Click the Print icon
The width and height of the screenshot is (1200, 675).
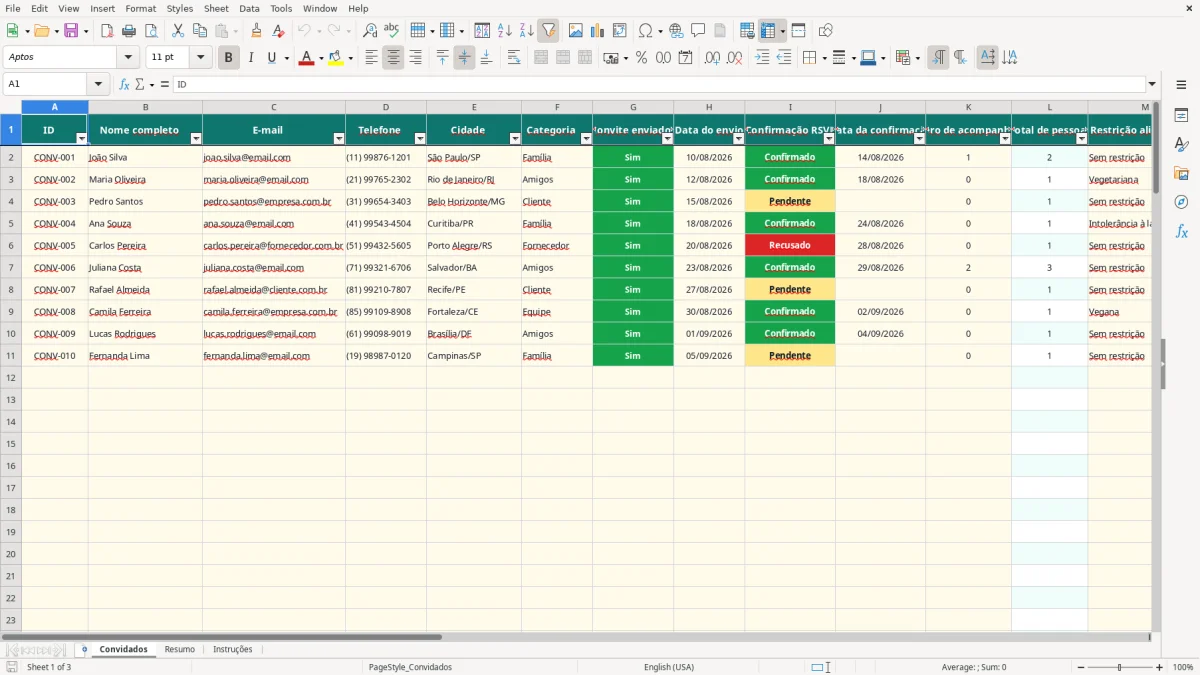click(129, 31)
